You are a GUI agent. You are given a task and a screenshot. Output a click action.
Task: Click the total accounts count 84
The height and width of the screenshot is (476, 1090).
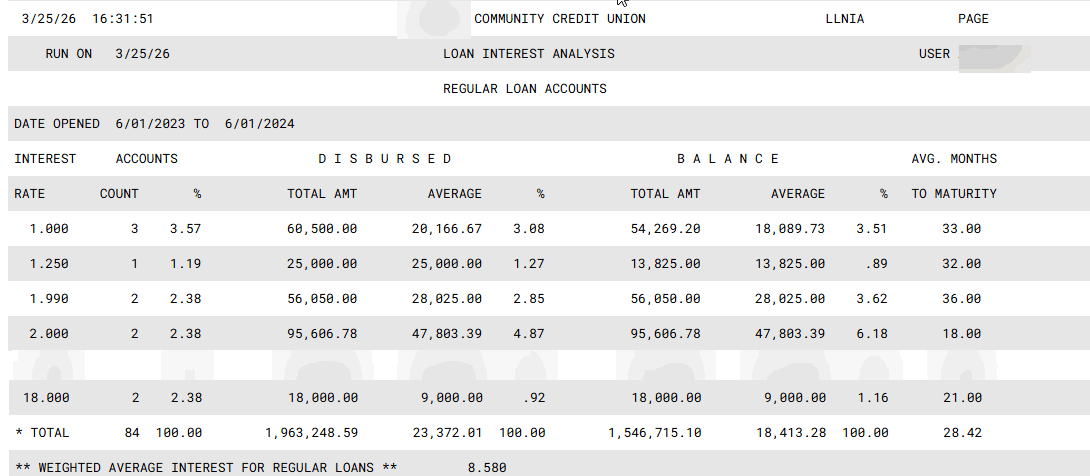tap(131, 432)
